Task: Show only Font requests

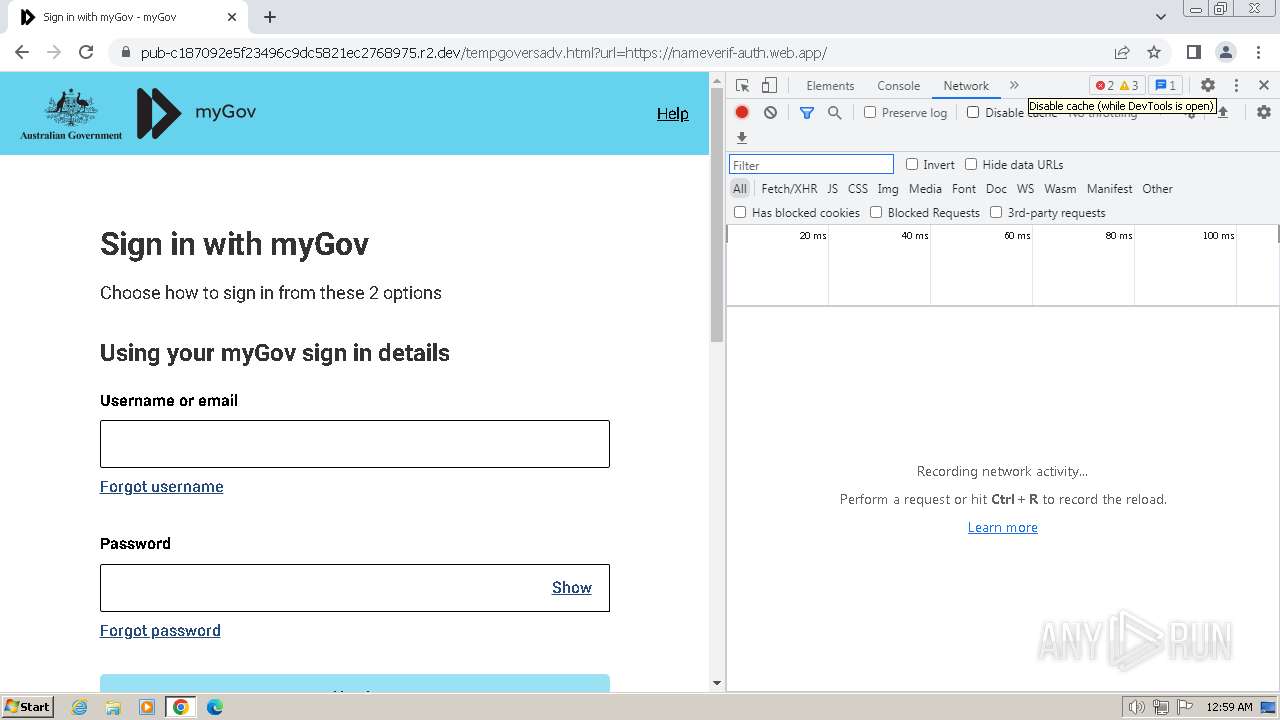Action: [964, 189]
